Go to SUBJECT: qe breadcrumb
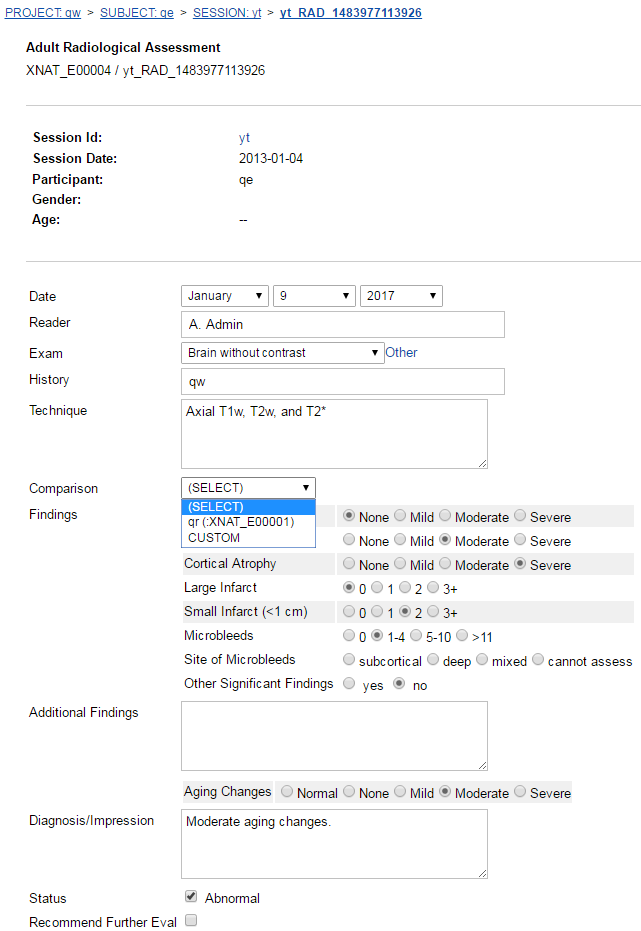Viewport: 641px width, 931px height. [137, 13]
